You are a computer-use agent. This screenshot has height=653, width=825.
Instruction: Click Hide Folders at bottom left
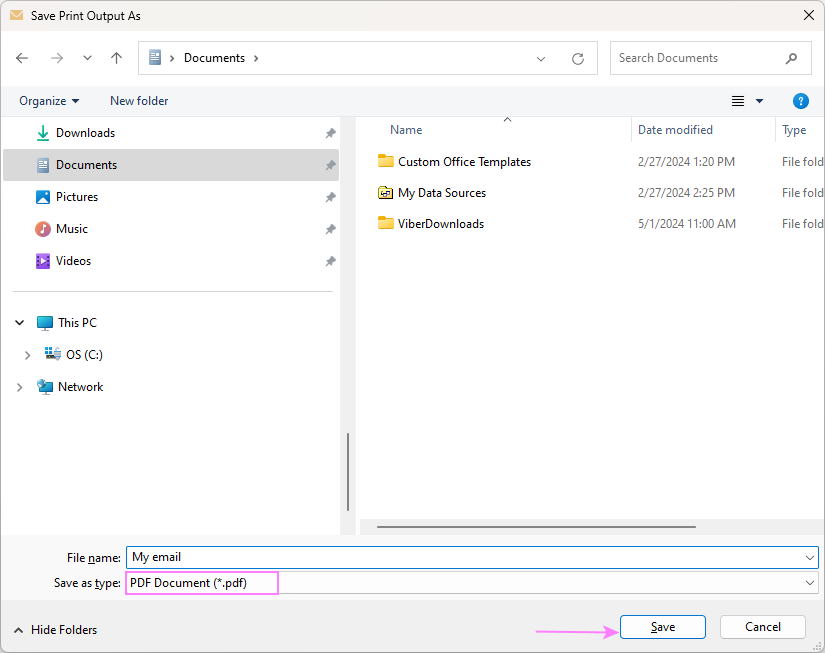pyautogui.click(x=55, y=630)
